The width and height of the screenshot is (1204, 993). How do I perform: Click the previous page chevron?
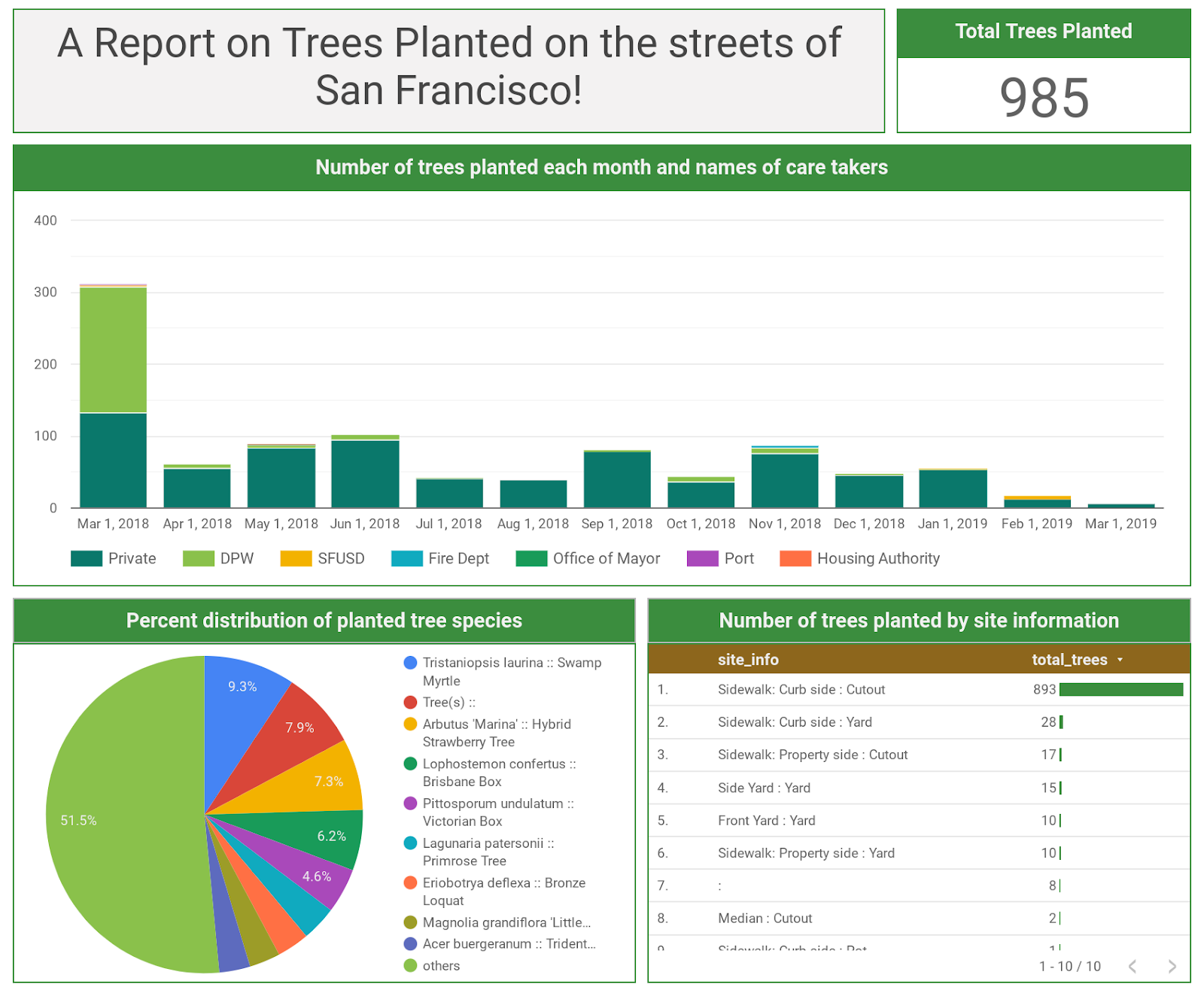(x=1133, y=966)
